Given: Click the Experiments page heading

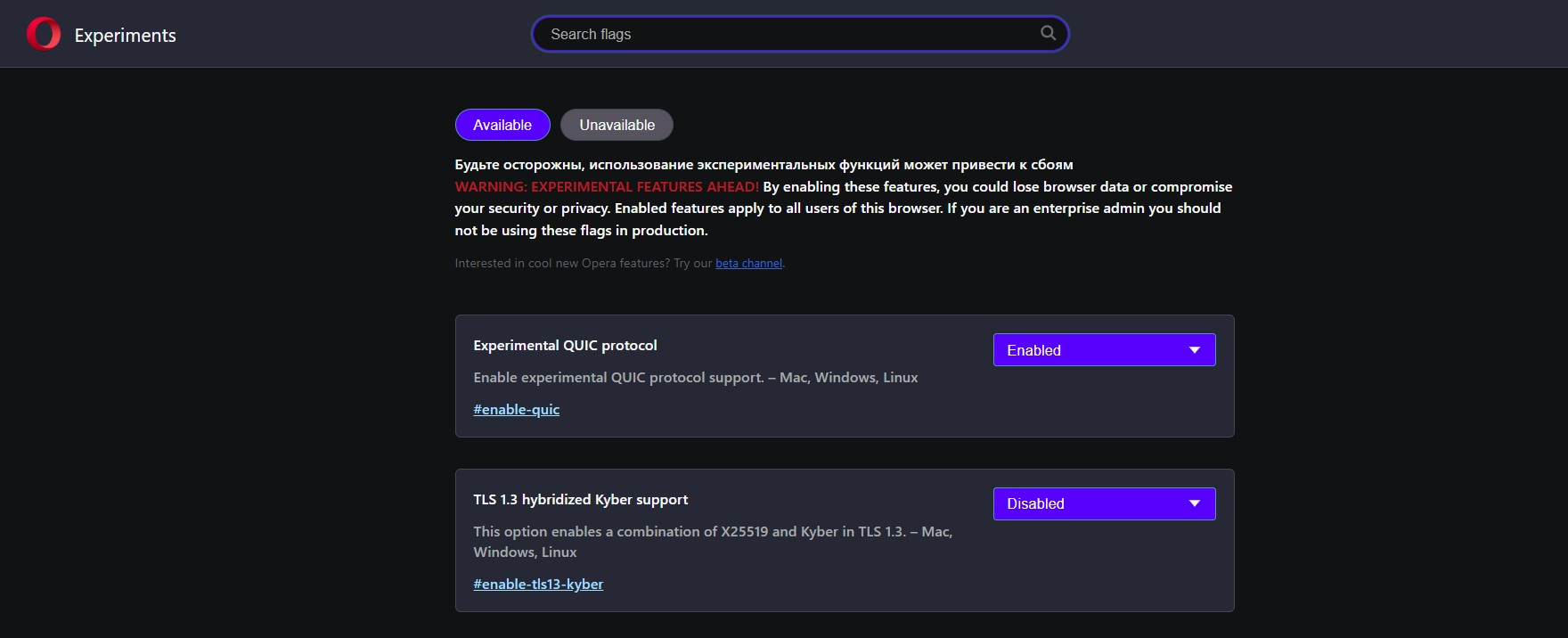Looking at the screenshot, I should click(x=126, y=36).
